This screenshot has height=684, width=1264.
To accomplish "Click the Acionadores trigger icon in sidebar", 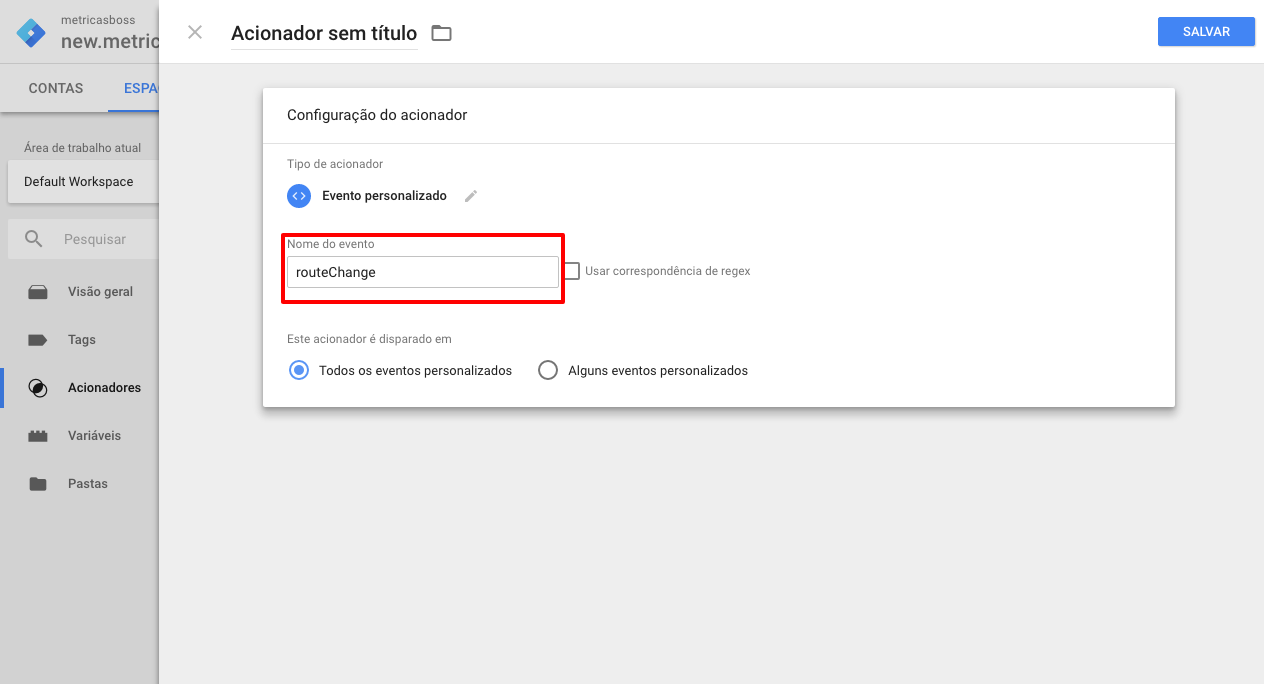I will (38, 388).
